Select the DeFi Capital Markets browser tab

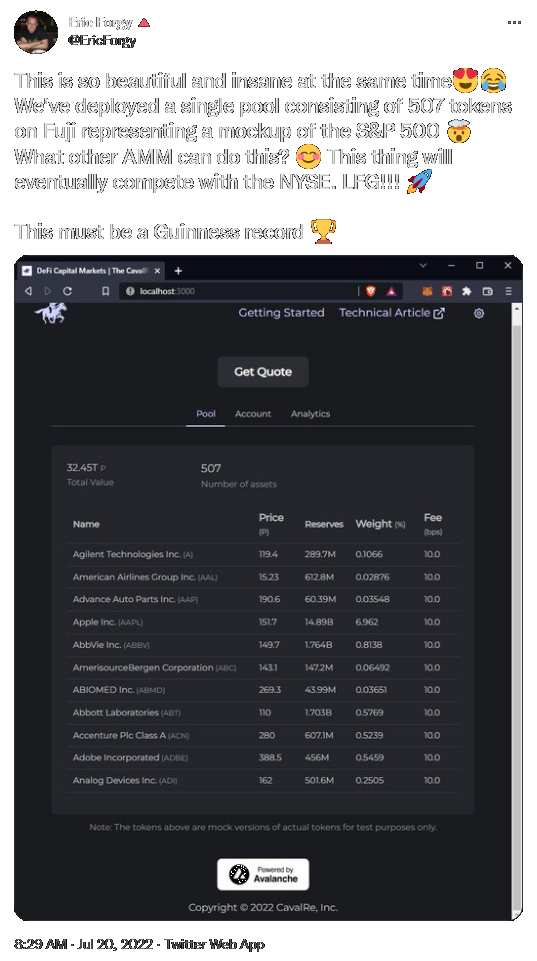point(91,270)
